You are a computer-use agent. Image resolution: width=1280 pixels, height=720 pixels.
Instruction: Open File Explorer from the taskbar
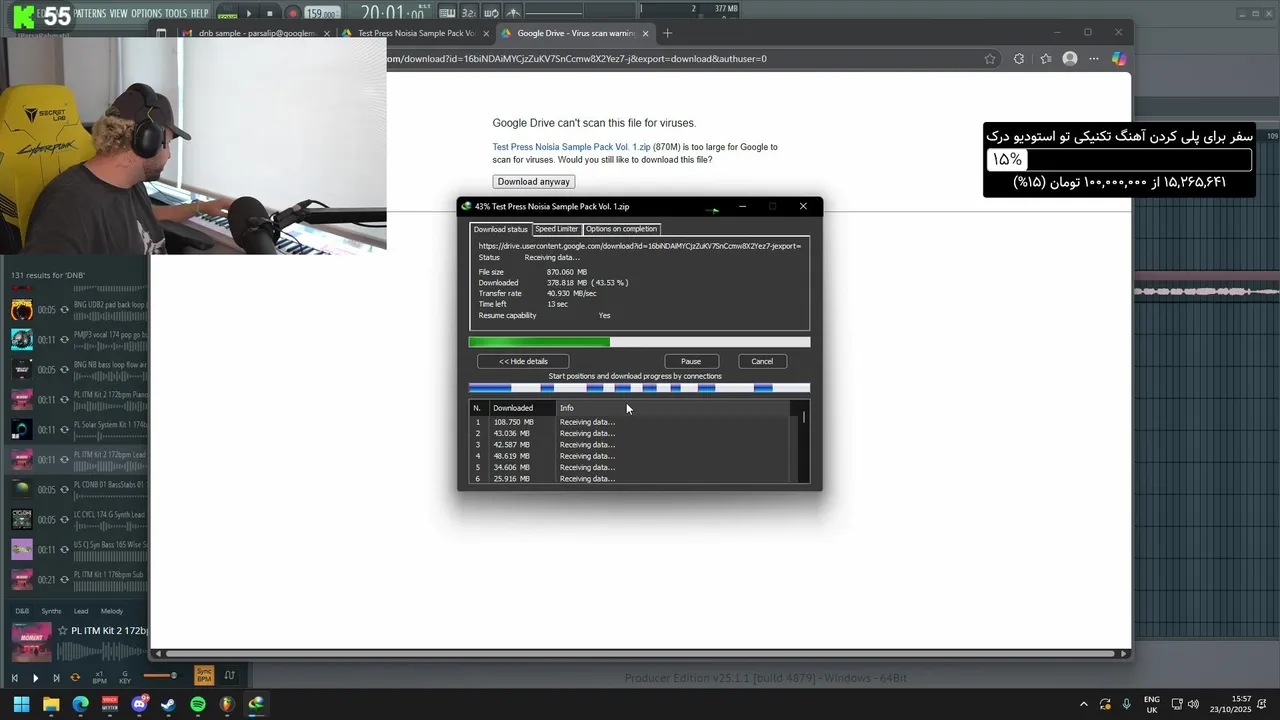click(x=51, y=704)
